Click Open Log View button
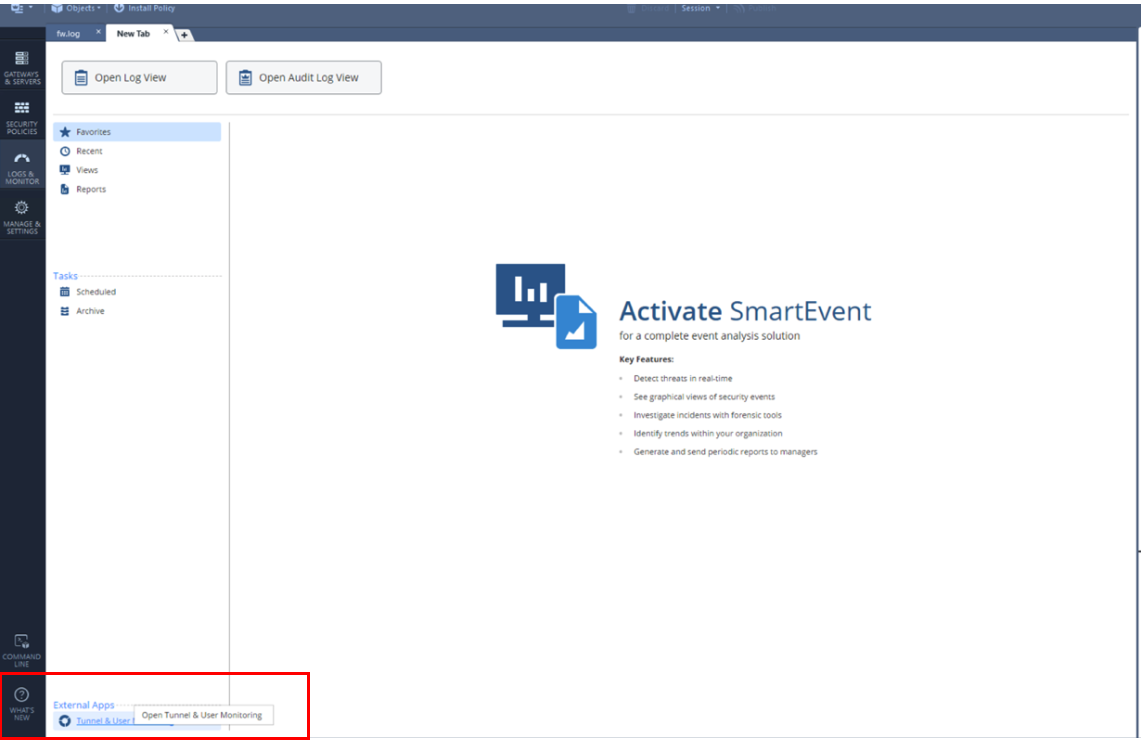This screenshot has height=740, width=1141. (139, 78)
